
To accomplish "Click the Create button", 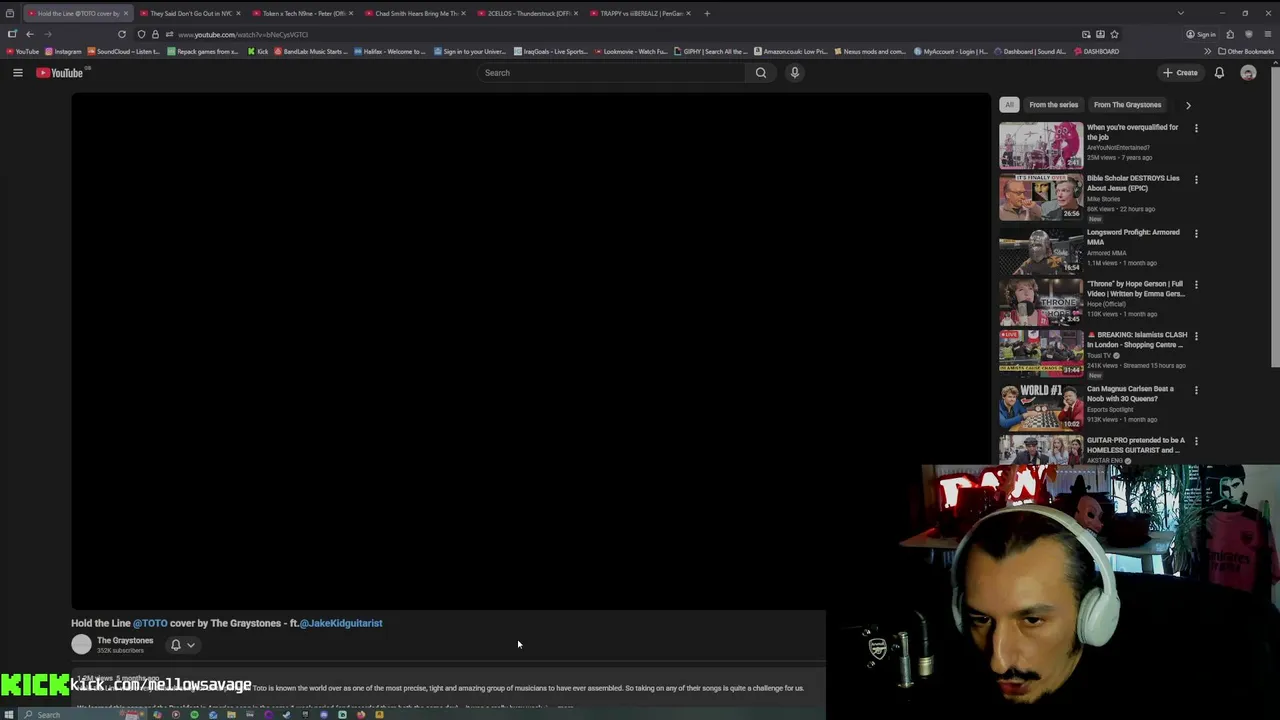I will coord(1180,72).
